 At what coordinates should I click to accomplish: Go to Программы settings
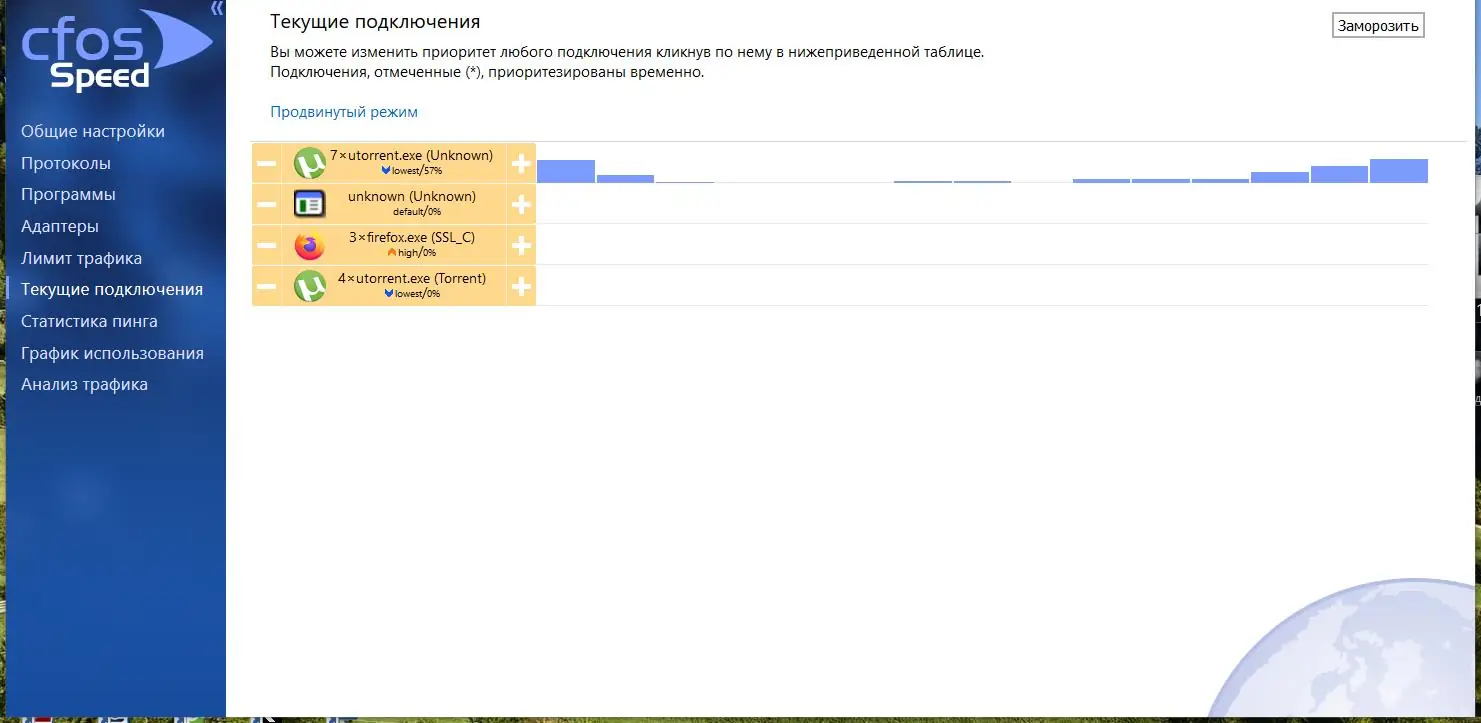tap(68, 195)
